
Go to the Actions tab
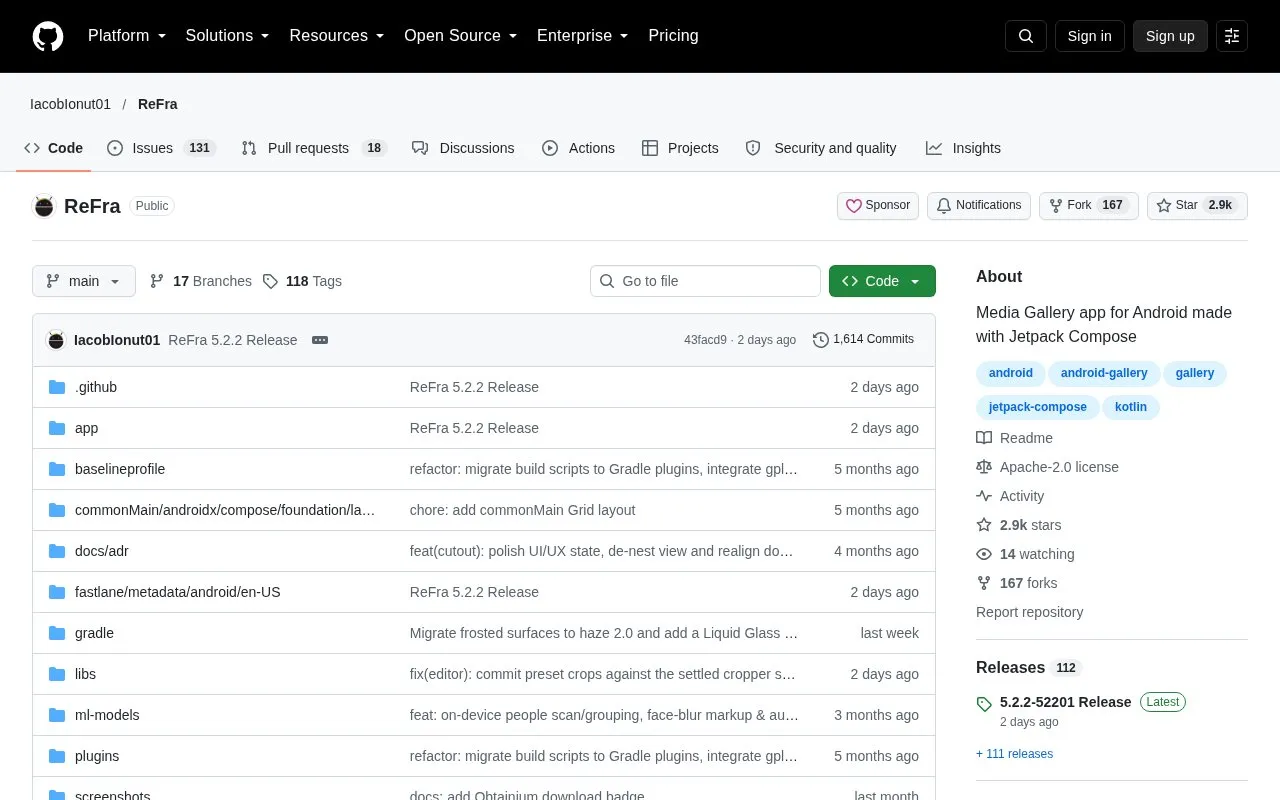579,148
